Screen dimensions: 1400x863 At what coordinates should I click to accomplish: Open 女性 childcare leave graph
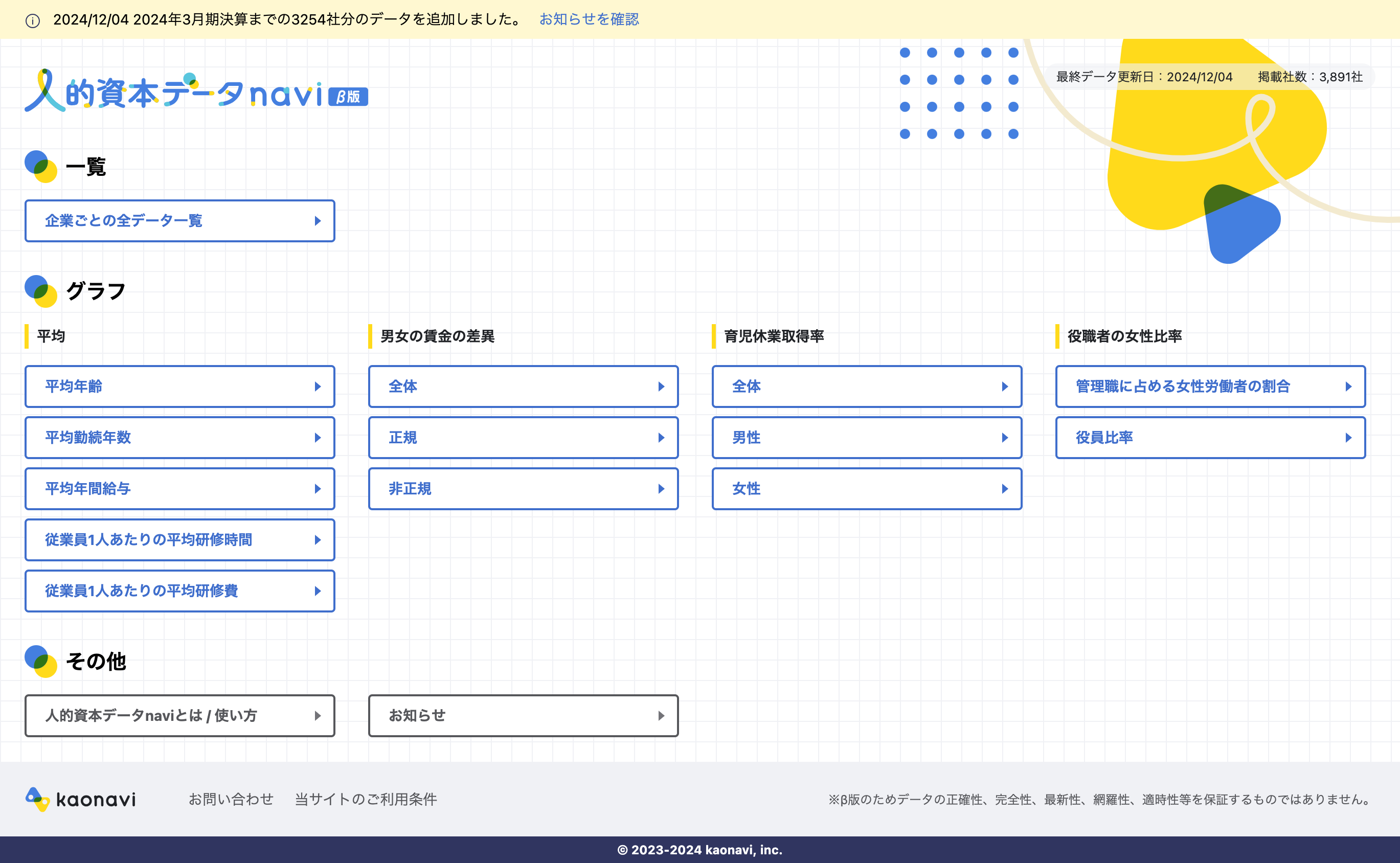[x=867, y=489]
